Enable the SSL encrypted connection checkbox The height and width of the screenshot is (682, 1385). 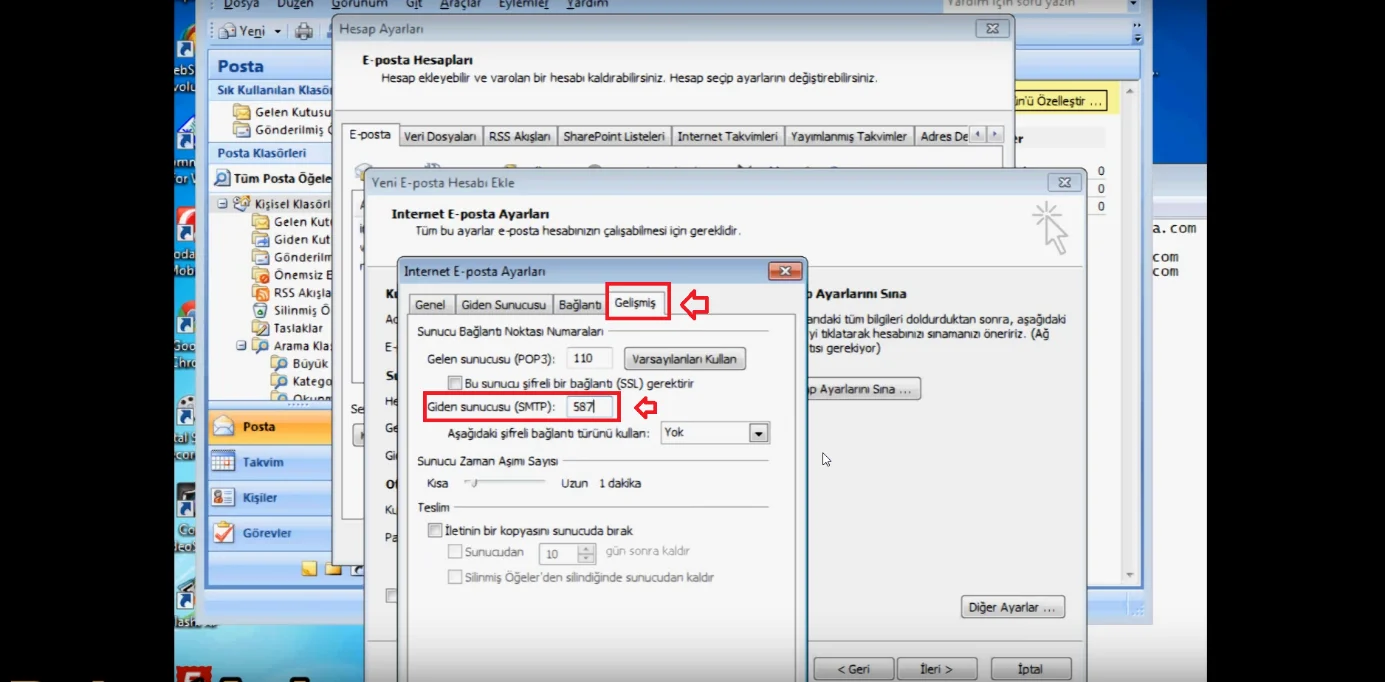455,383
